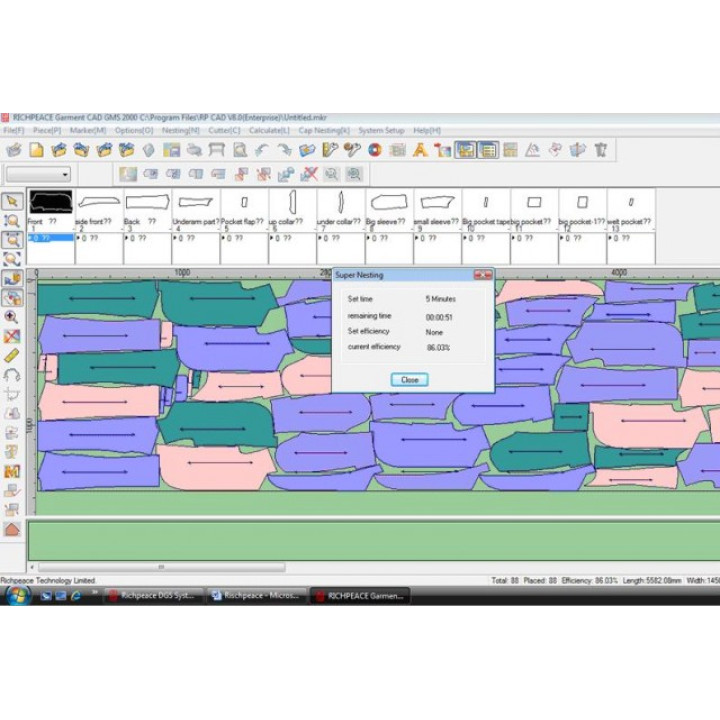Click the house-shaped icon at left toolbar bottom
Screen dimensions: 720x720
[12, 529]
